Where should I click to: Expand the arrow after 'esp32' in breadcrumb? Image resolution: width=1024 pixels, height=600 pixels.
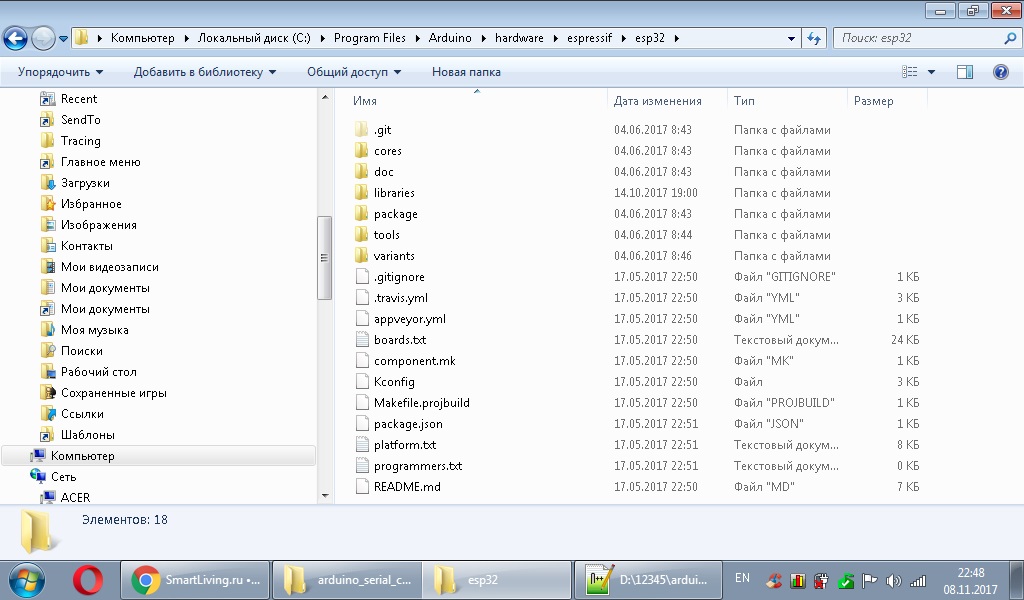pos(677,39)
